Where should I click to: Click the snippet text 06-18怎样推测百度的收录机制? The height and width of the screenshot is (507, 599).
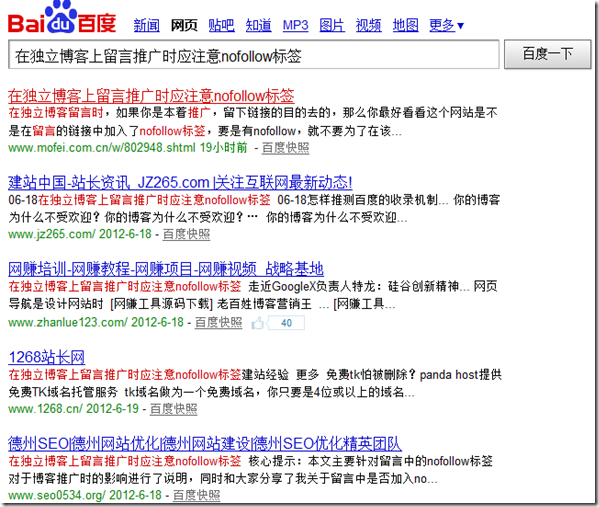pos(357,199)
